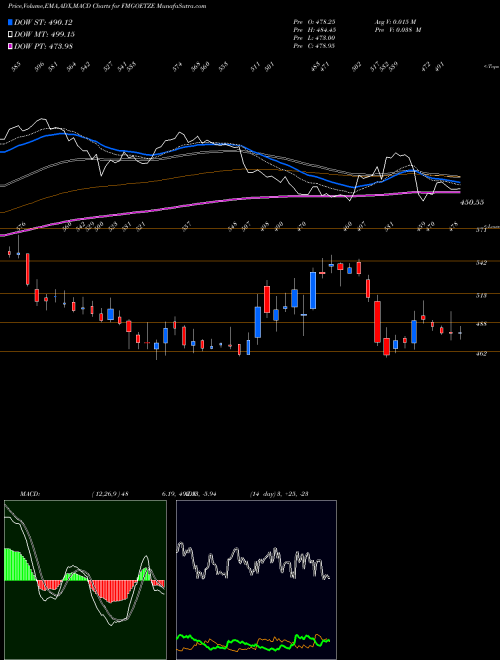Click the tall blue candlestick near the 542 line
The height and width of the screenshot is (660, 500).
tap(313, 290)
